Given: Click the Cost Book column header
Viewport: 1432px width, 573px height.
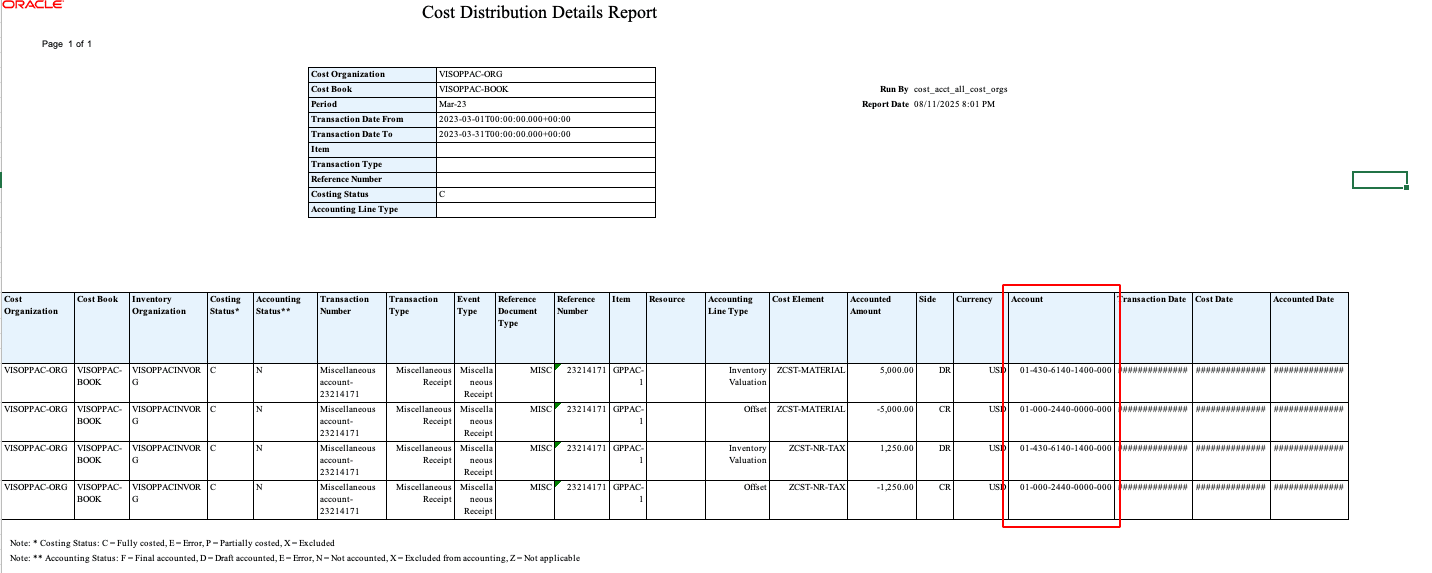Looking at the screenshot, I should (x=102, y=327).
